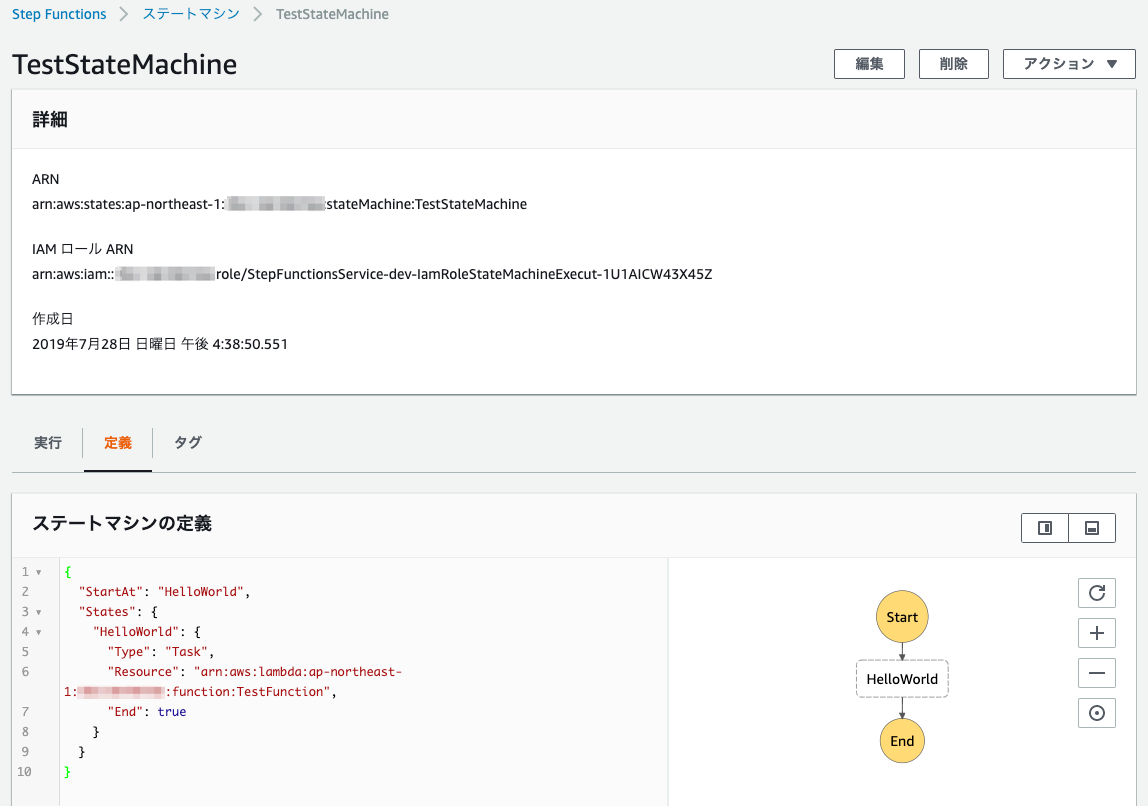Screen dimensions: 1148x806
Task: Select the End node in graph
Action: point(902,741)
